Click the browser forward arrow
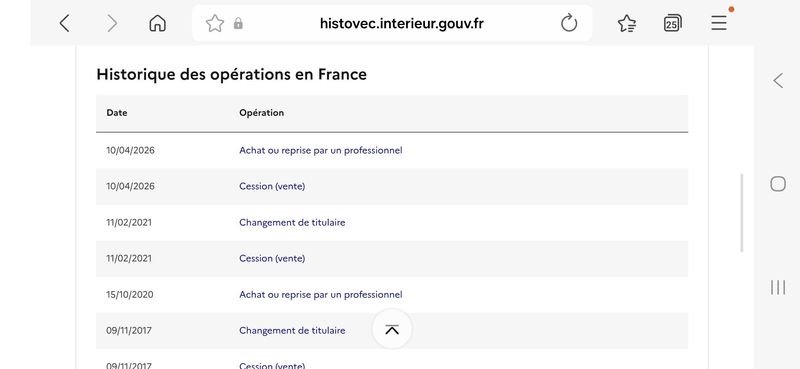Viewport: 800px width, 369px height. (112, 23)
